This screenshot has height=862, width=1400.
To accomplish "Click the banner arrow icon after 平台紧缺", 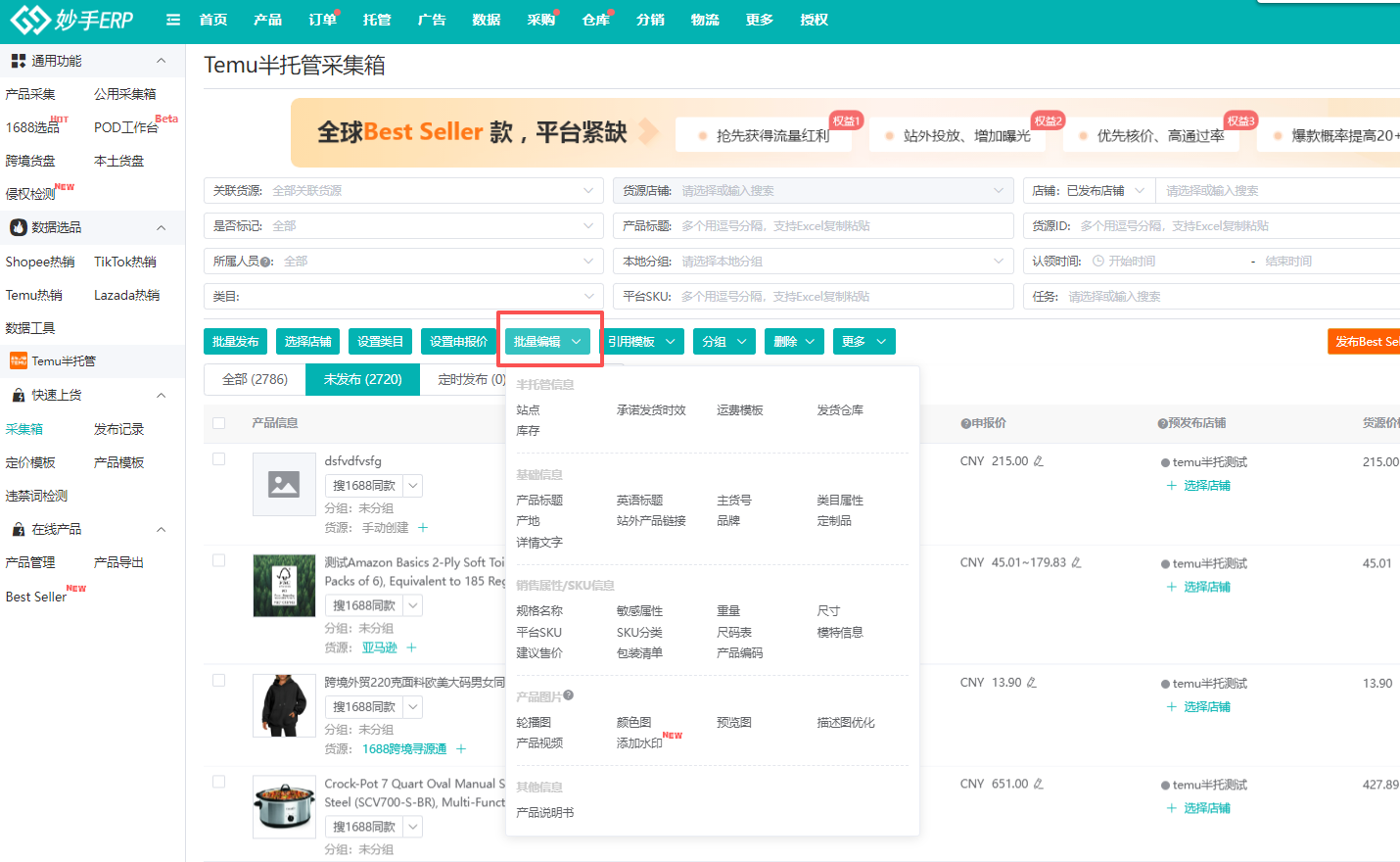I will (x=648, y=131).
